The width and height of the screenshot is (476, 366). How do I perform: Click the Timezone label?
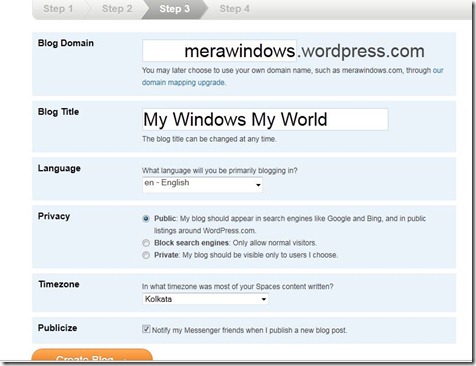tap(59, 284)
